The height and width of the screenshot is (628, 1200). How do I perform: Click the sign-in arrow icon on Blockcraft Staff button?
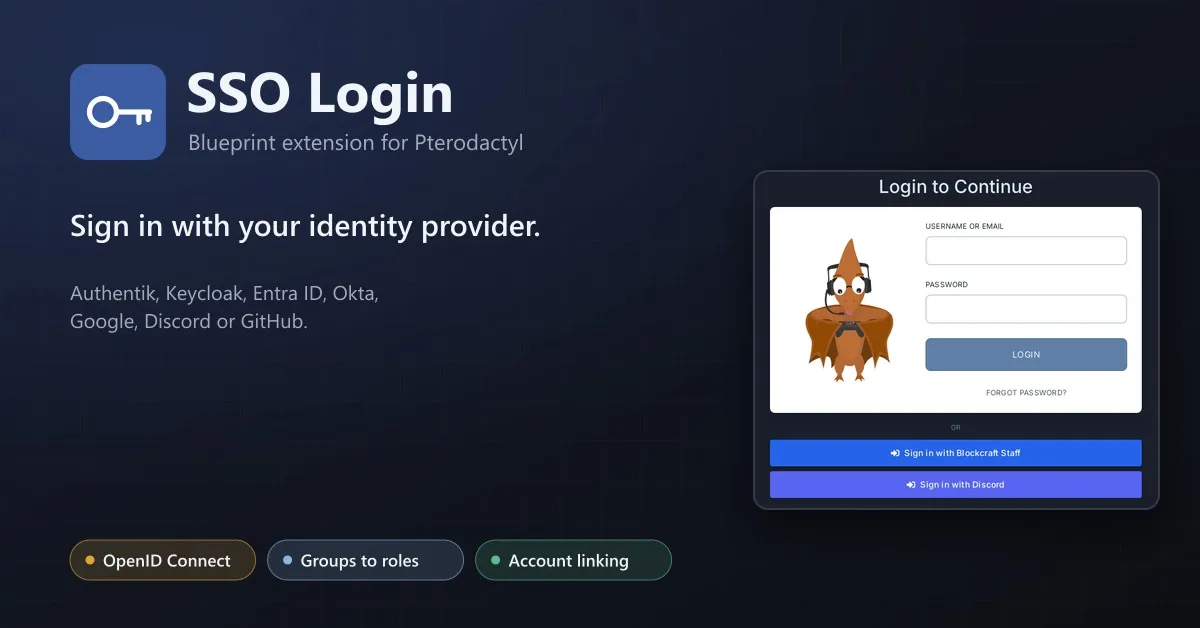(x=895, y=453)
